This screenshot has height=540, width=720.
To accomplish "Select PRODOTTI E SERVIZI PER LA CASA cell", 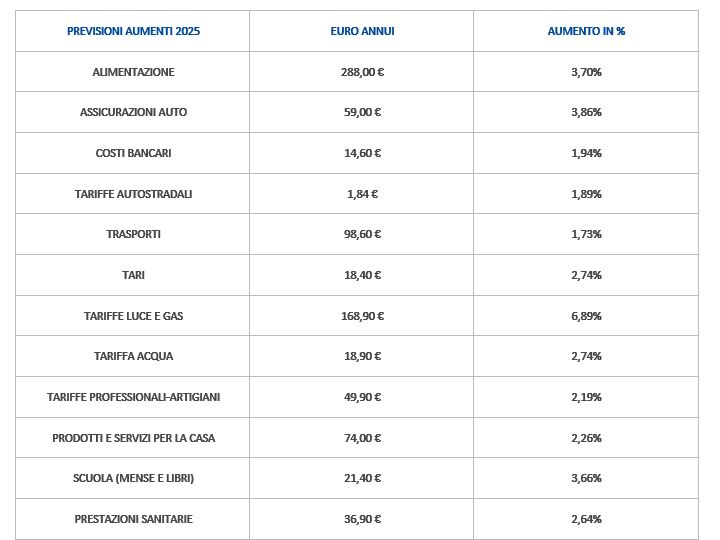I will coord(133,438).
